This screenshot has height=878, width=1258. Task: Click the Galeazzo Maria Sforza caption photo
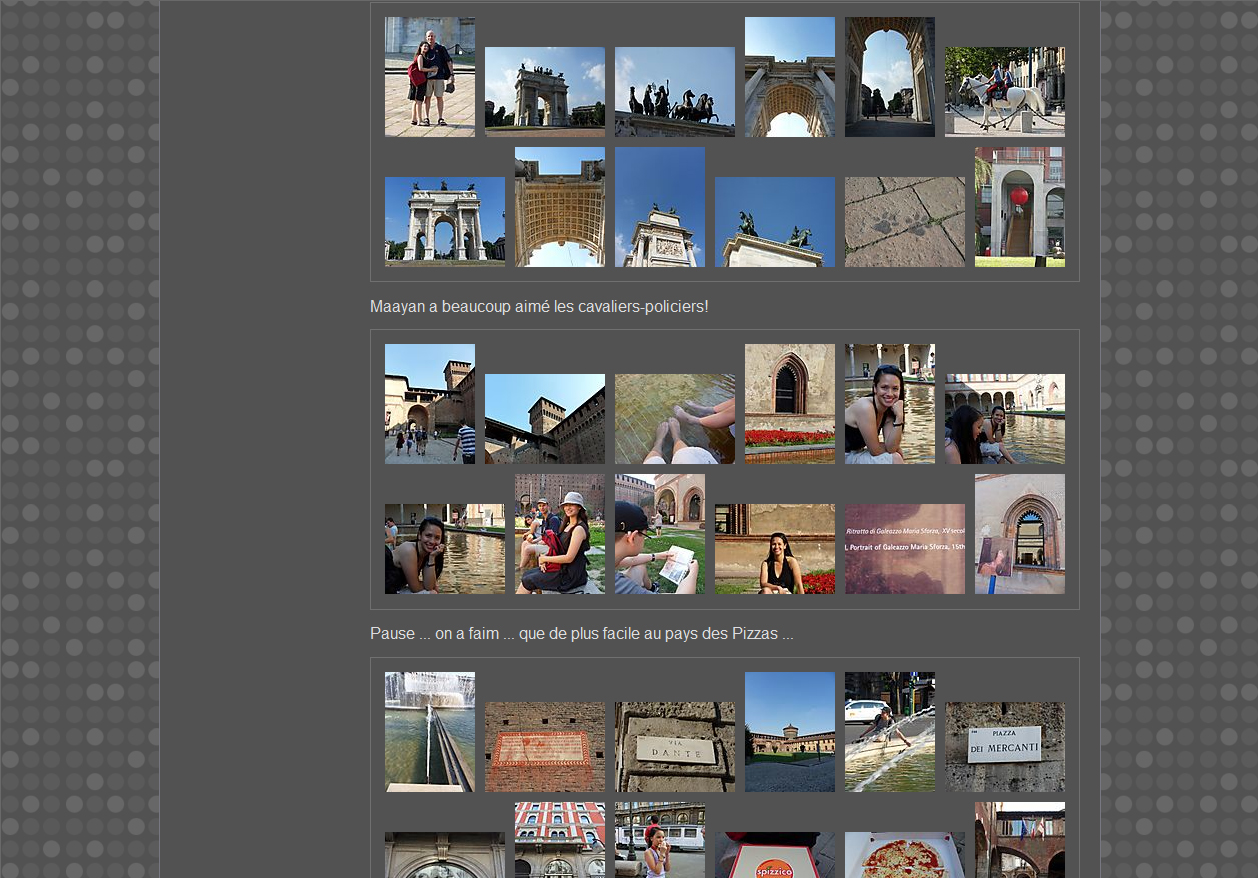[904, 549]
